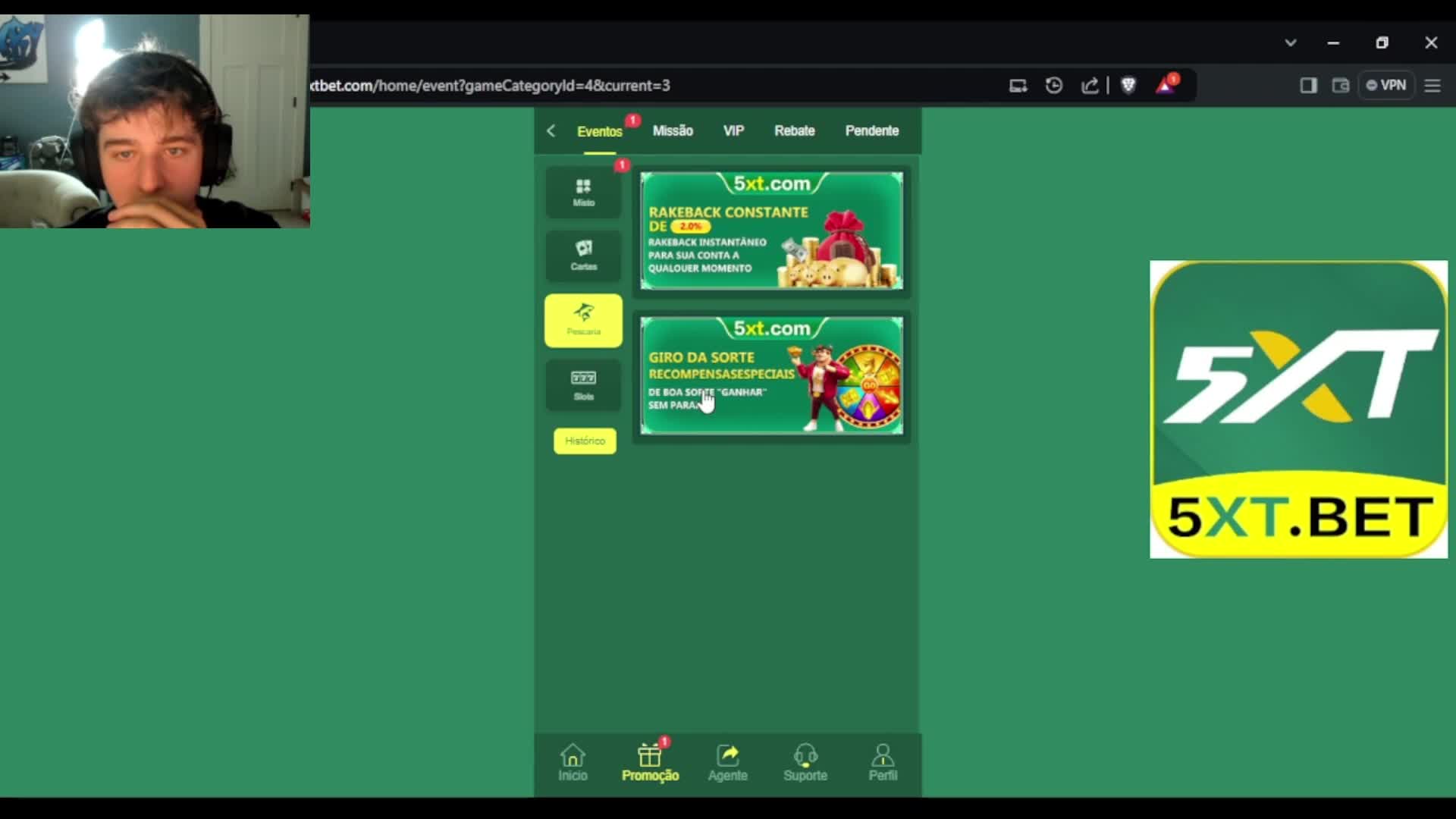Click the Brave Shields lion icon
Viewport: 1456px width, 819px height.
tap(1128, 86)
